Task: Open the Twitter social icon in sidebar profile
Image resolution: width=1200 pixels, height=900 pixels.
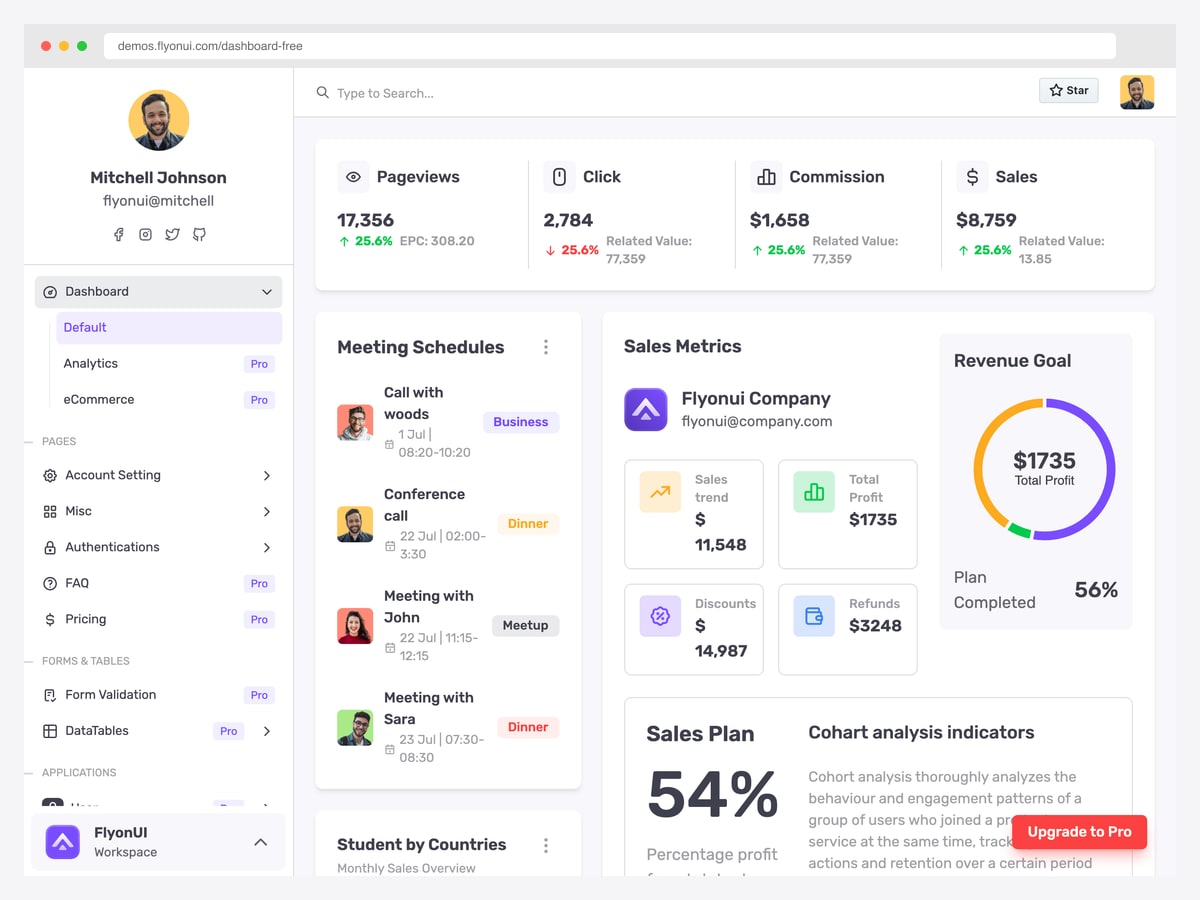Action: (x=172, y=234)
